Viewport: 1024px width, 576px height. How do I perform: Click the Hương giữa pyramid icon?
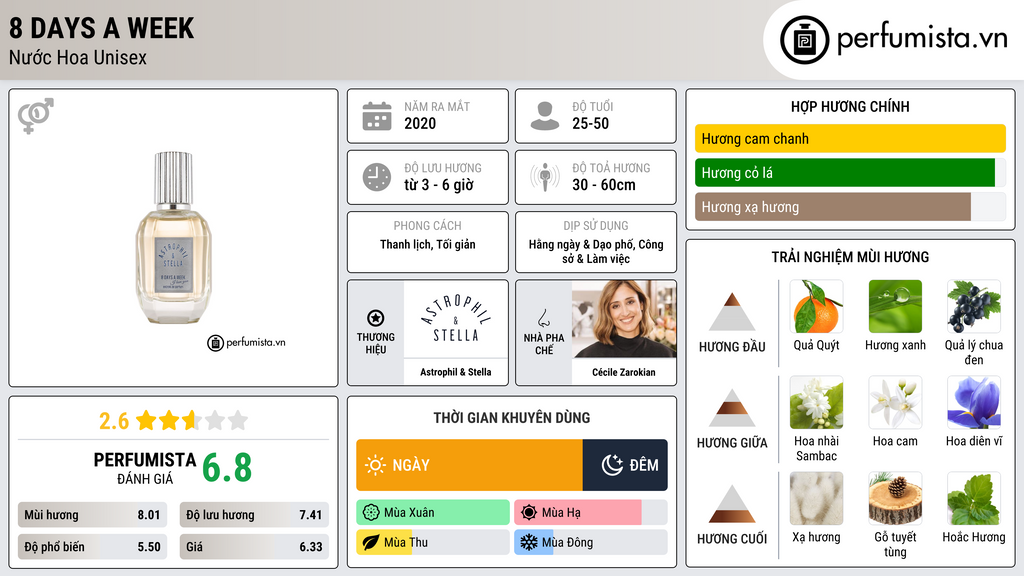tap(732, 408)
